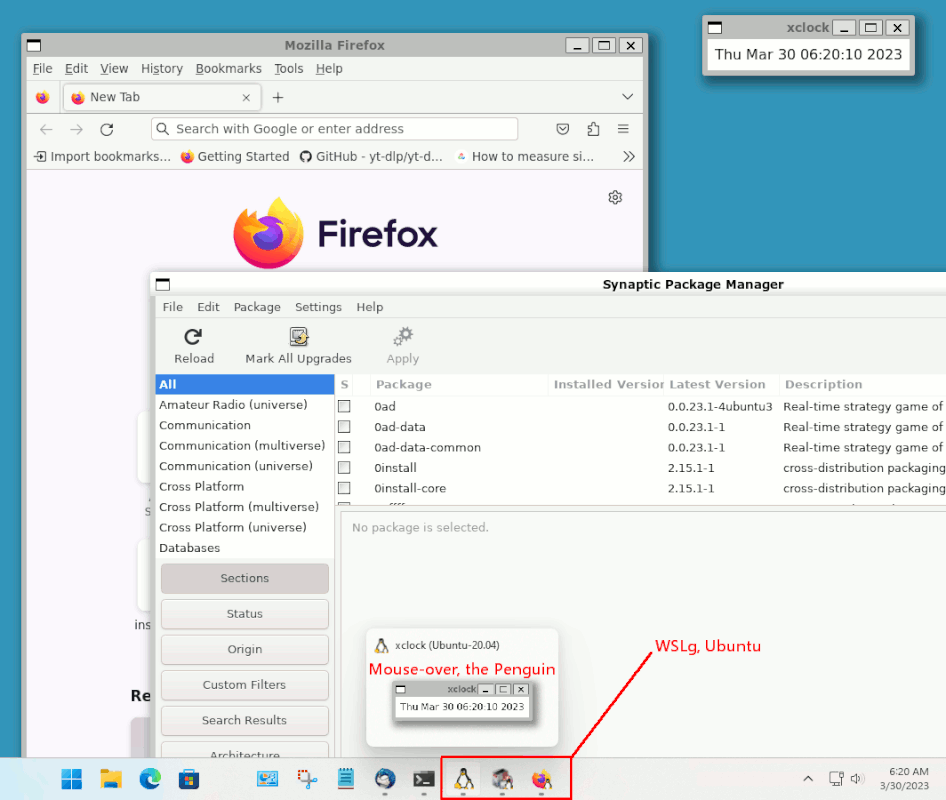Open the Firefox File menu

coord(42,69)
